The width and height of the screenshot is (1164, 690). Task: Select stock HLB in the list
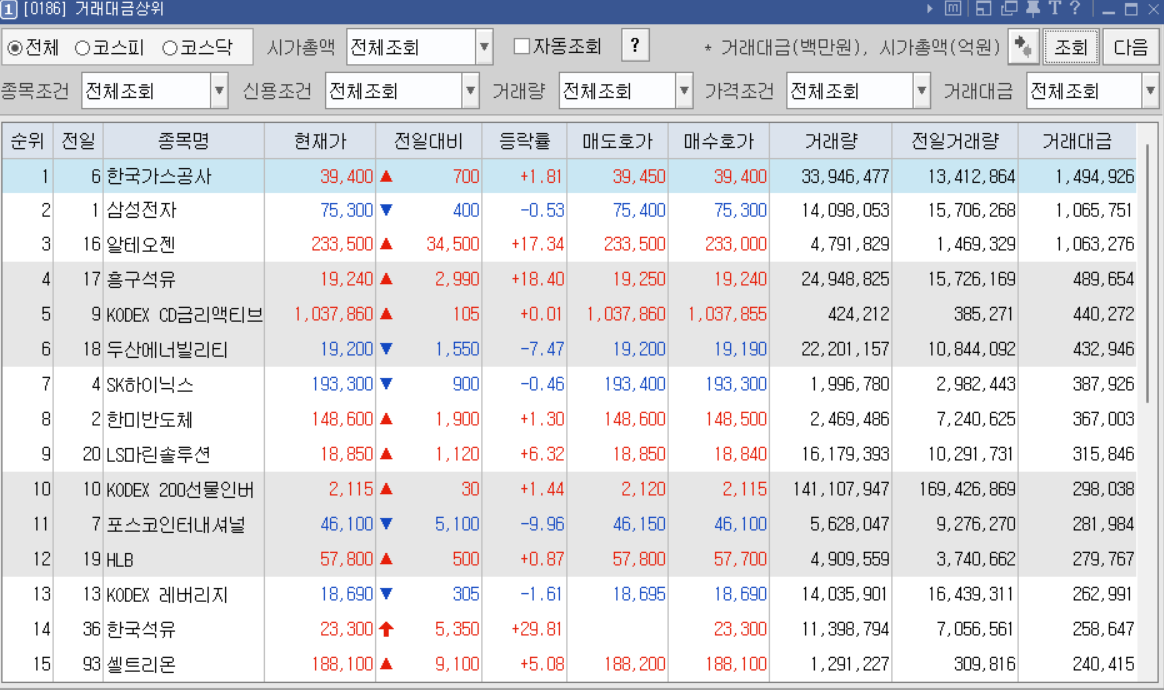pyautogui.click(x=120, y=559)
